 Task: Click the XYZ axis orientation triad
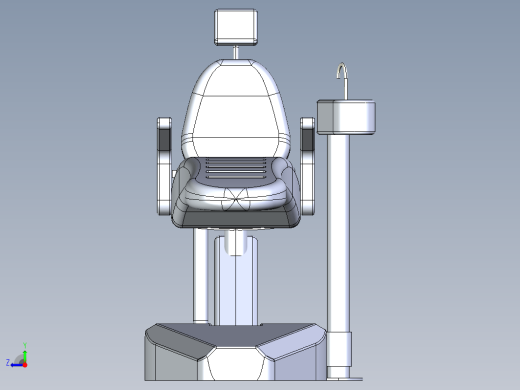tap(17, 356)
